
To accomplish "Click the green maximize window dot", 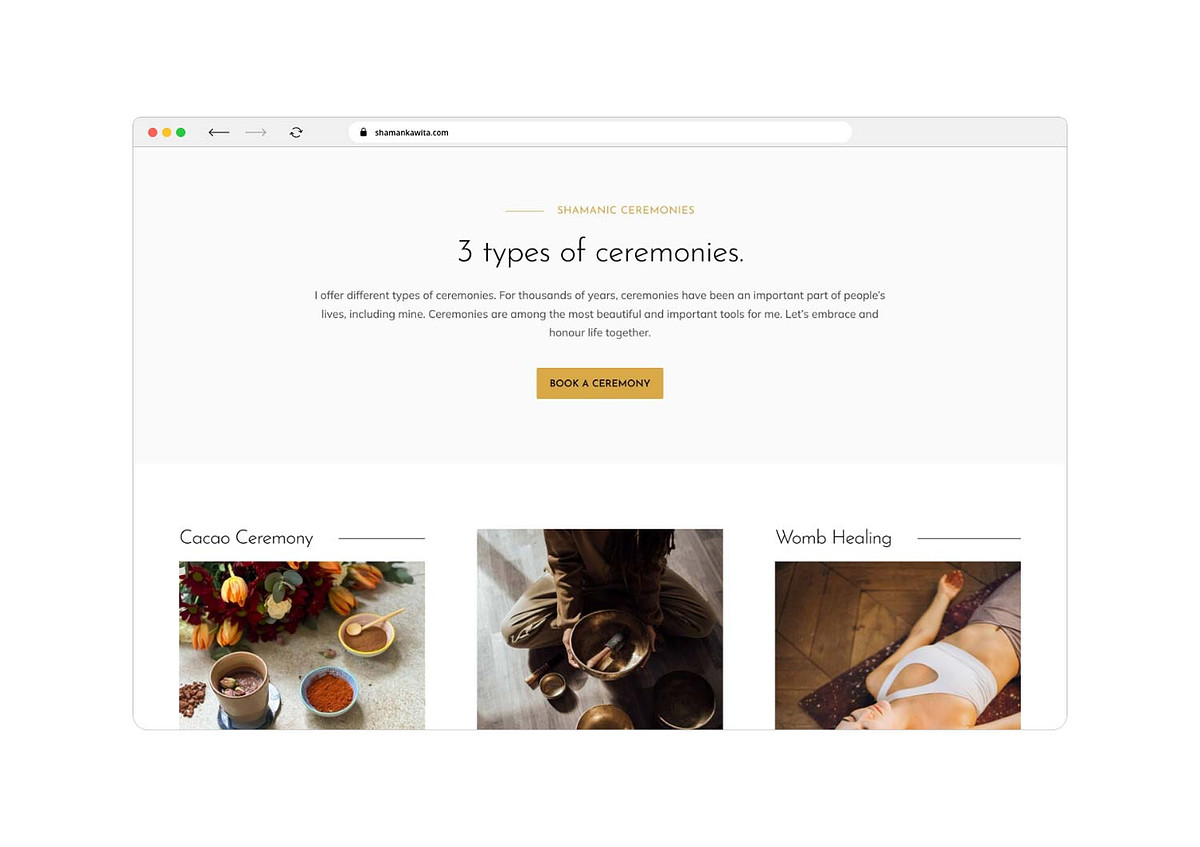I will pyautogui.click(x=181, y=132).
